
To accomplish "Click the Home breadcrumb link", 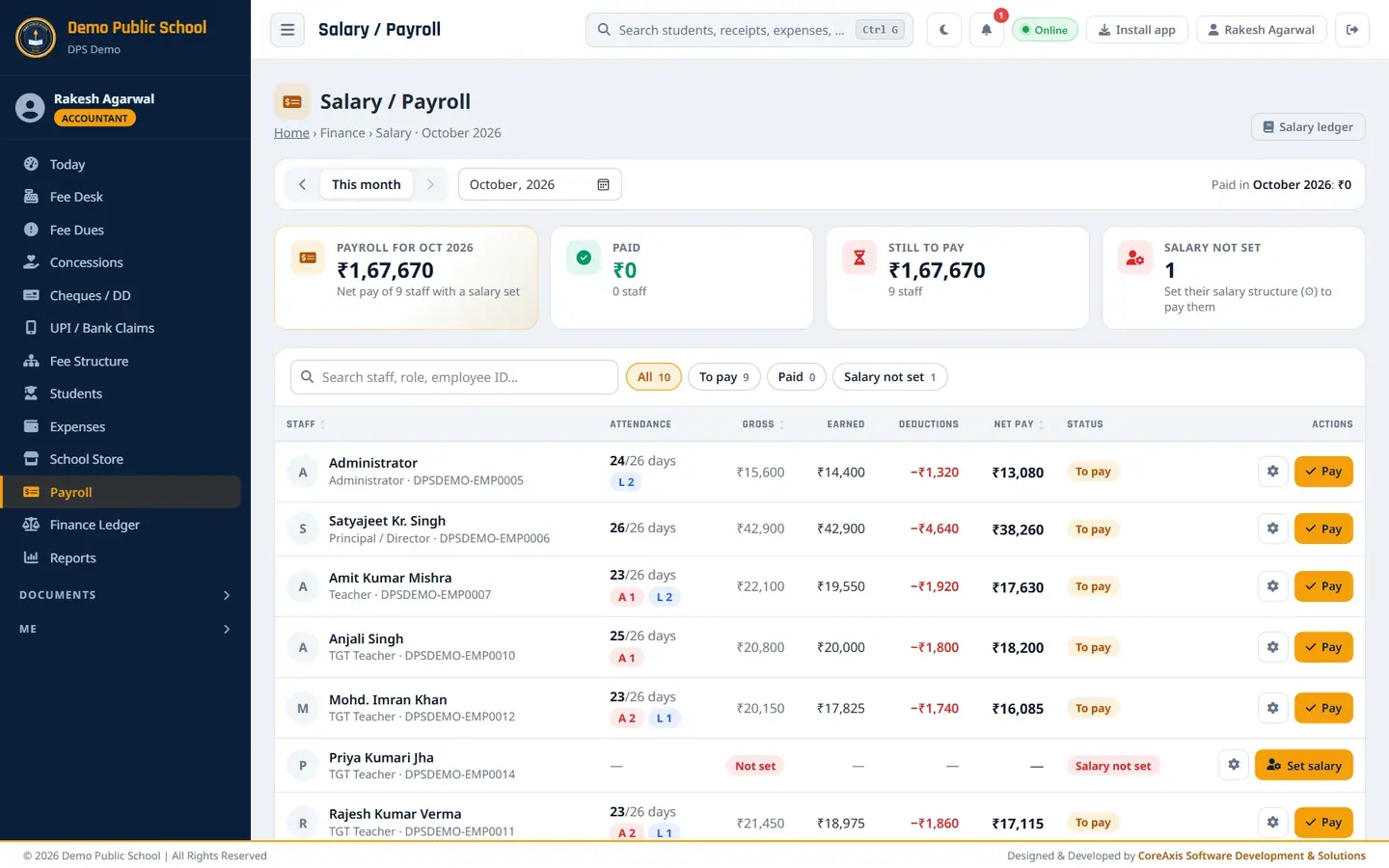I will pos(291,133).
